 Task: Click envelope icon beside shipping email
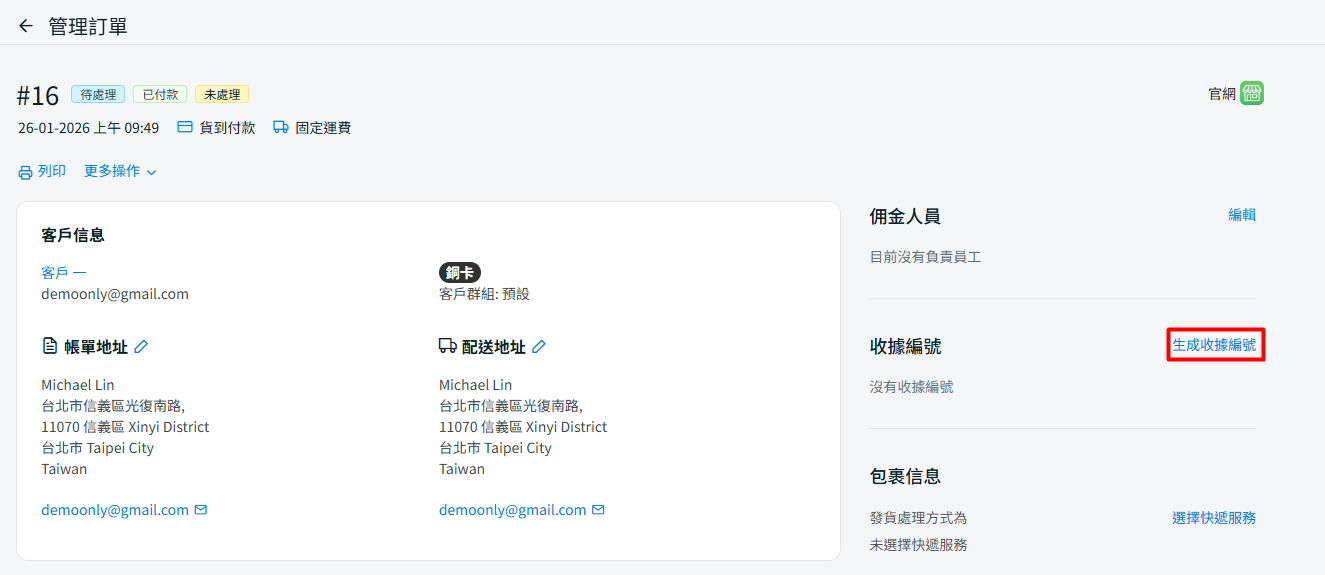tap(599, 510)
